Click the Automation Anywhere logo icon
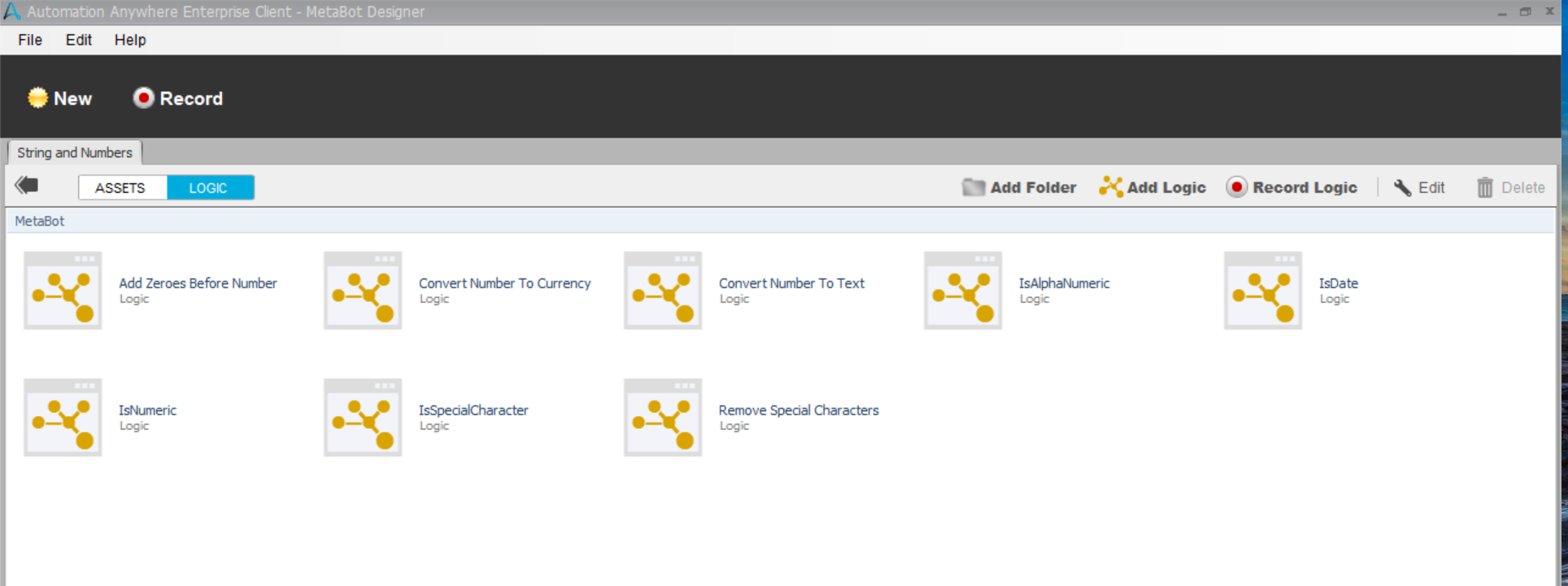Viewport: 1568px width, 586px height. point(12,11)
